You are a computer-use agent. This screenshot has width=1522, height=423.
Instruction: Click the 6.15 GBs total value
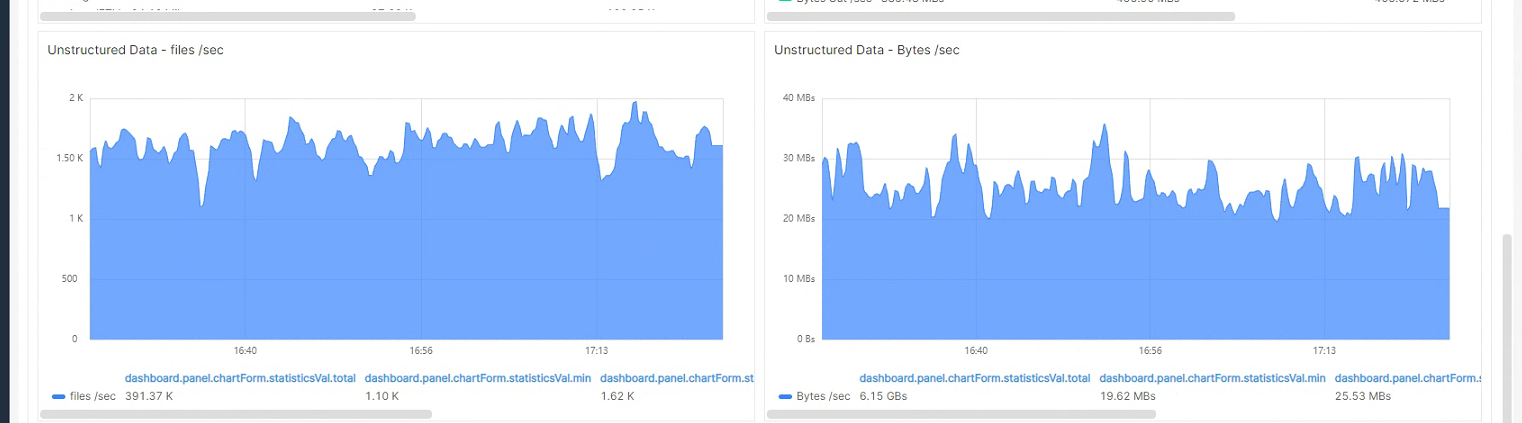(x=884, y=397)
